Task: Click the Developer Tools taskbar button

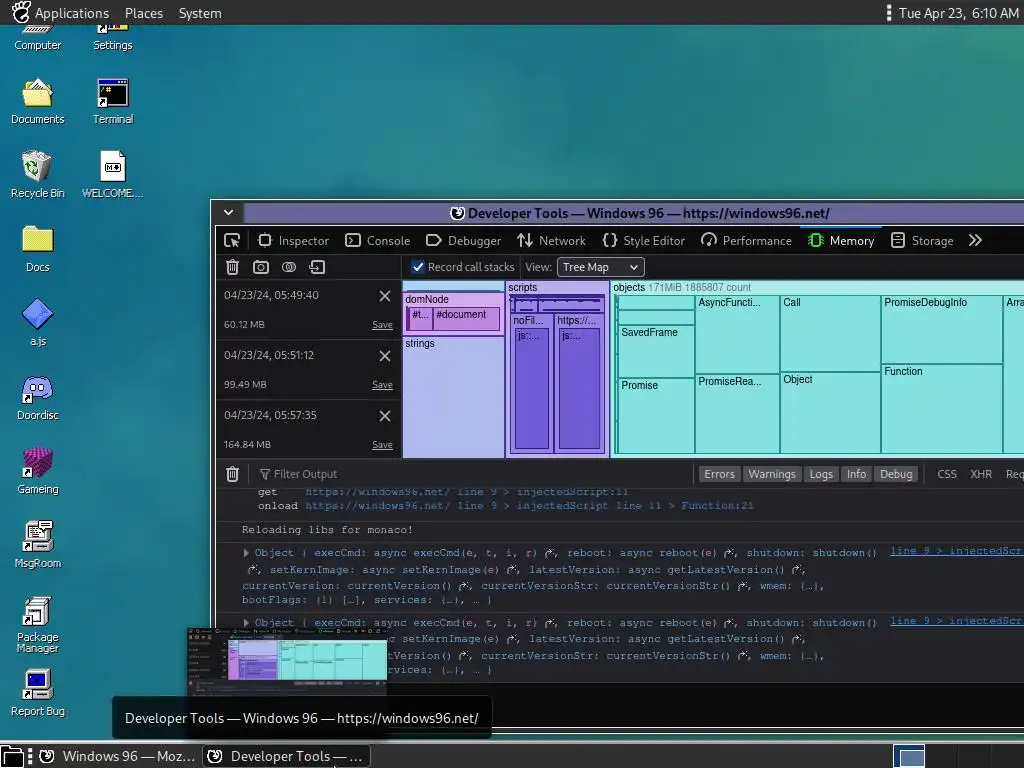Action: (285, 756)
